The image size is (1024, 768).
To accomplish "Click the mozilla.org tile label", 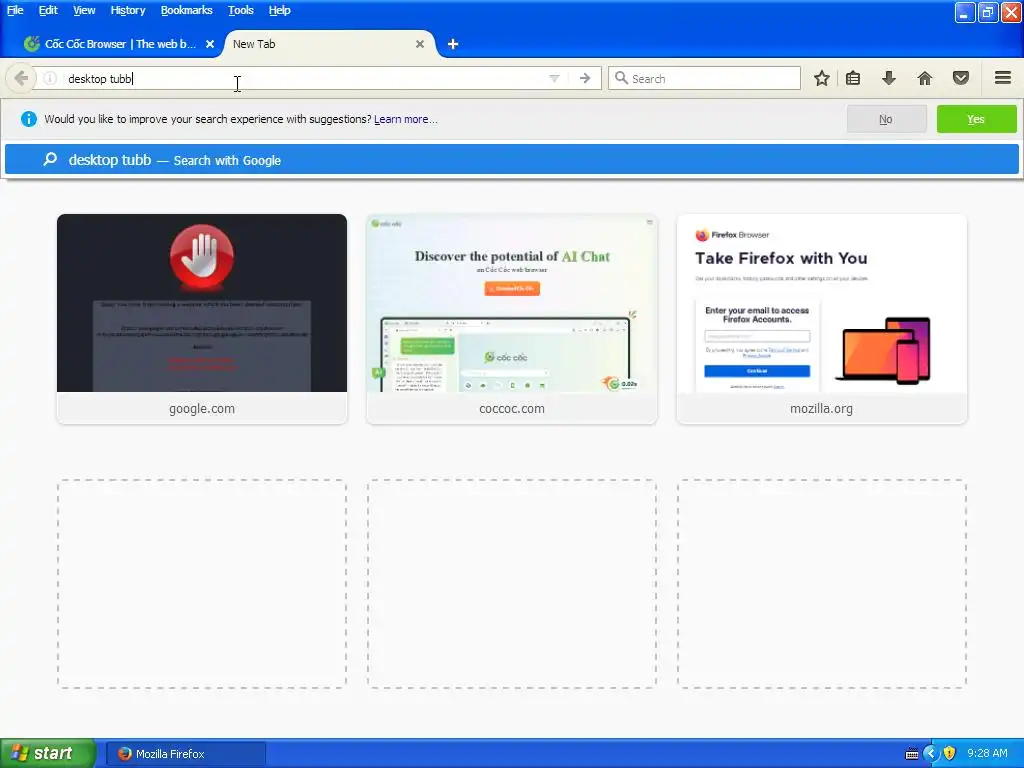I will [x=822, y=409].
